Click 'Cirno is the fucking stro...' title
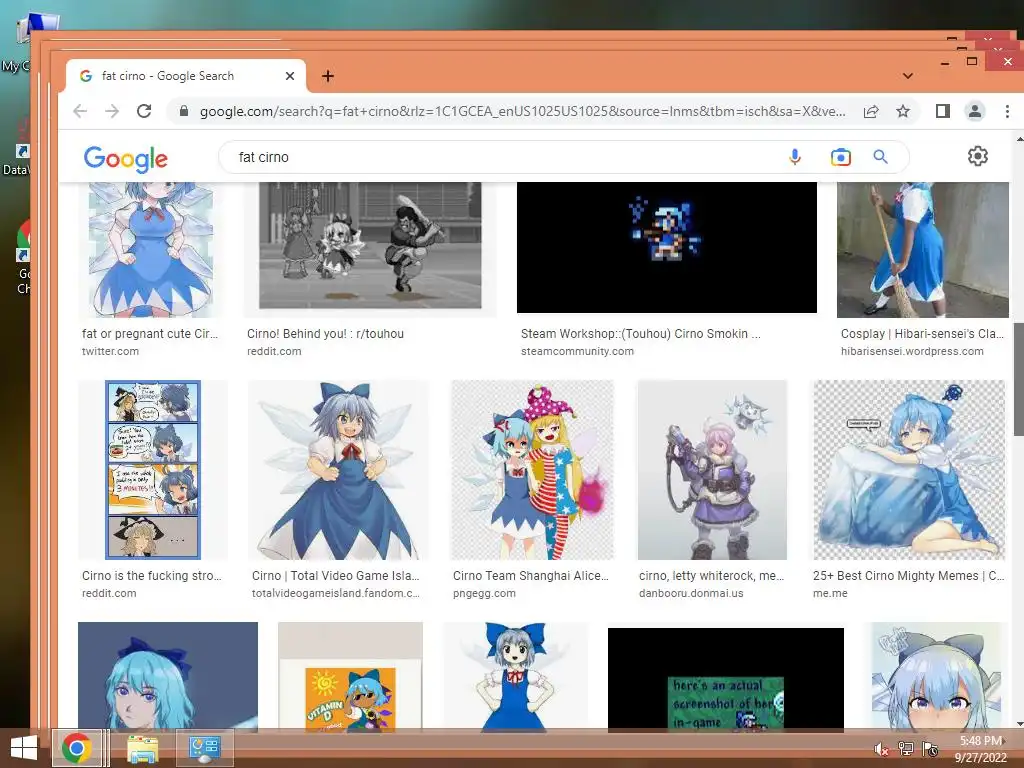This screenshot has width=1024, height=768. click(x=152, y=576)
